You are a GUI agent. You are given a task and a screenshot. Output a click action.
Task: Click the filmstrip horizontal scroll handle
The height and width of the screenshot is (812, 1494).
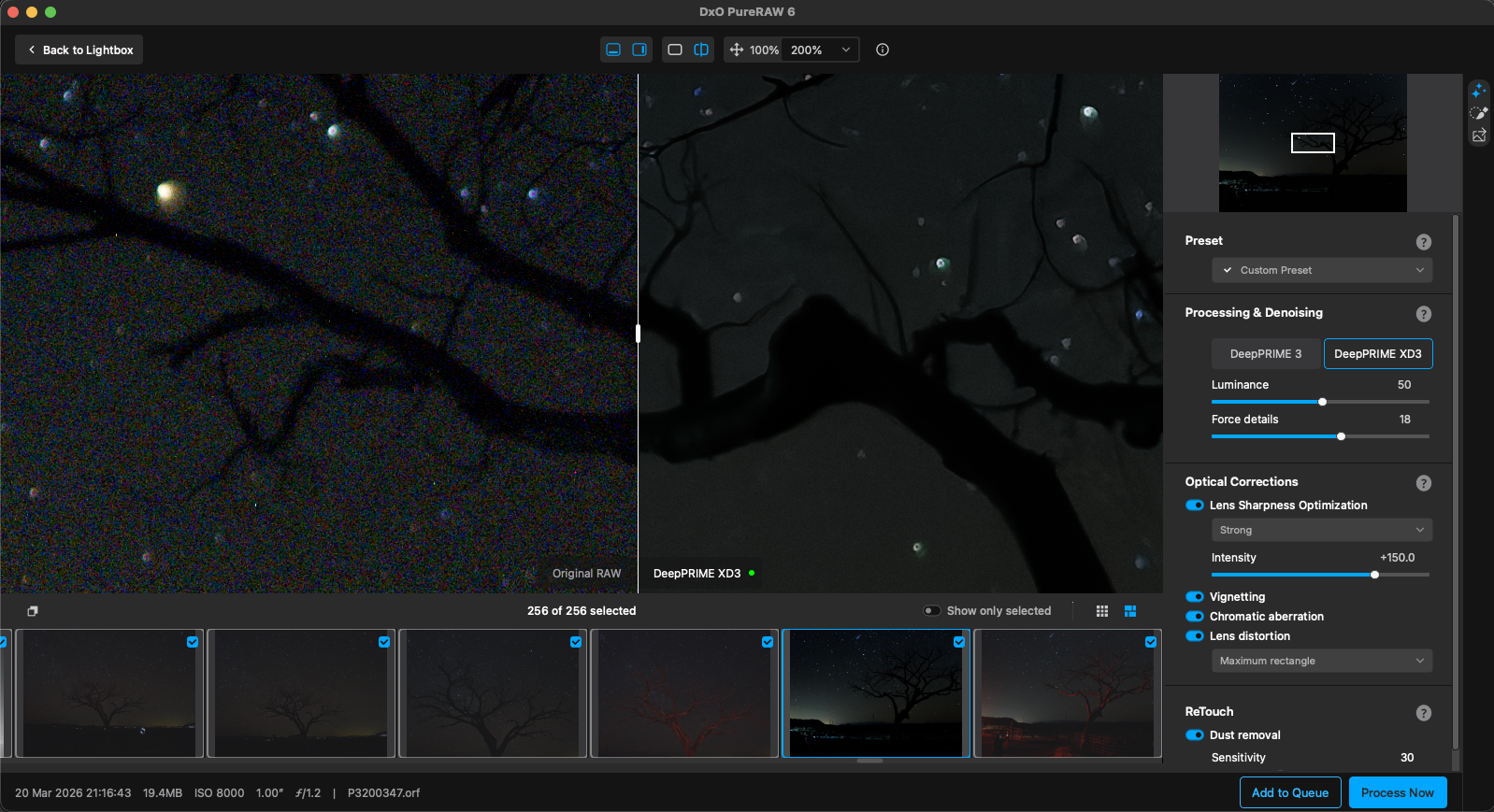(x=869, y=761)
